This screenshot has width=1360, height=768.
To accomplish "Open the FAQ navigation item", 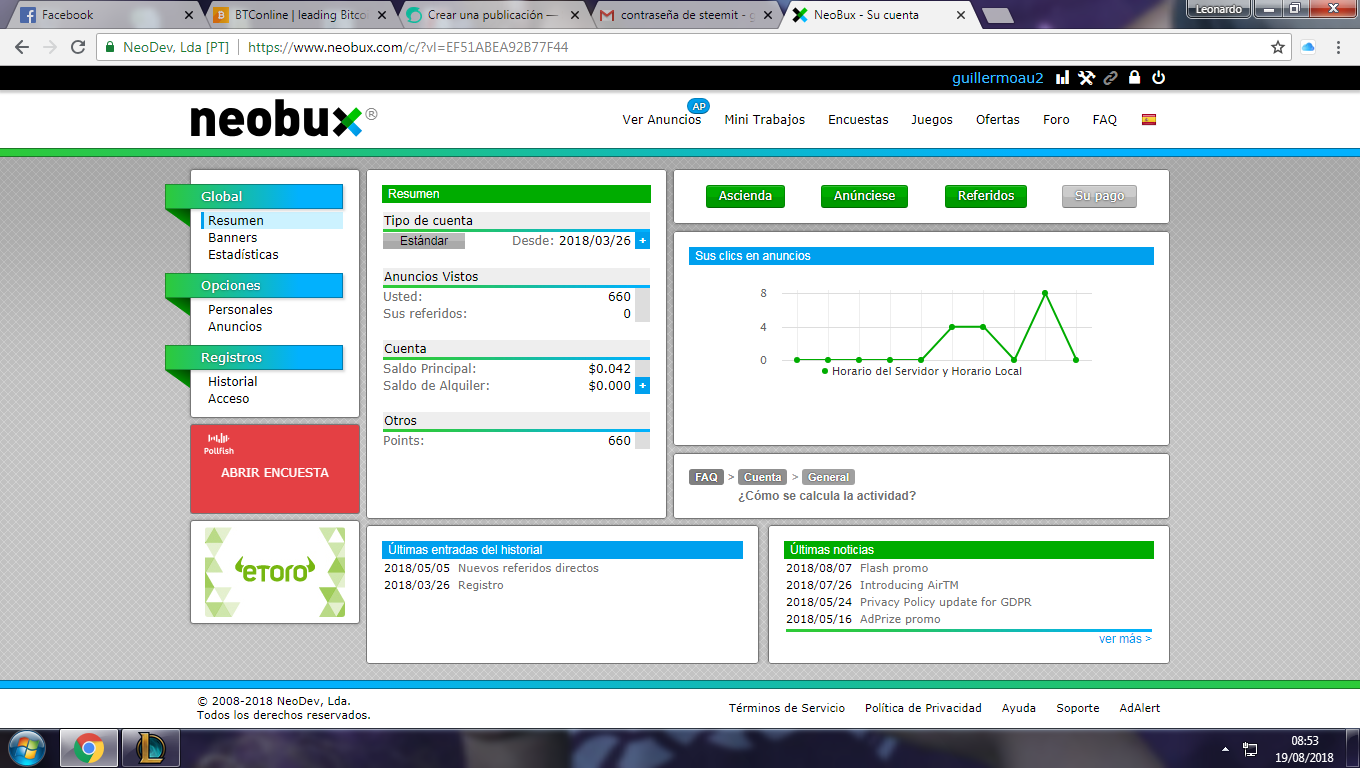I will 1105,120.
